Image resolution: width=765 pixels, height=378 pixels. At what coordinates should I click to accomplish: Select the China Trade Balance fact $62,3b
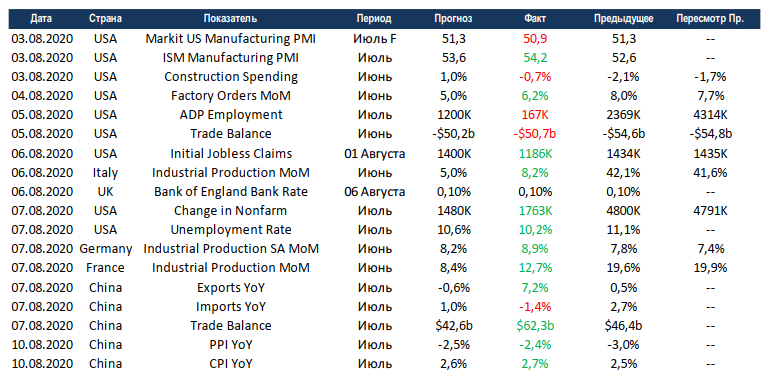pyautogui.click(x=535, y=326)
